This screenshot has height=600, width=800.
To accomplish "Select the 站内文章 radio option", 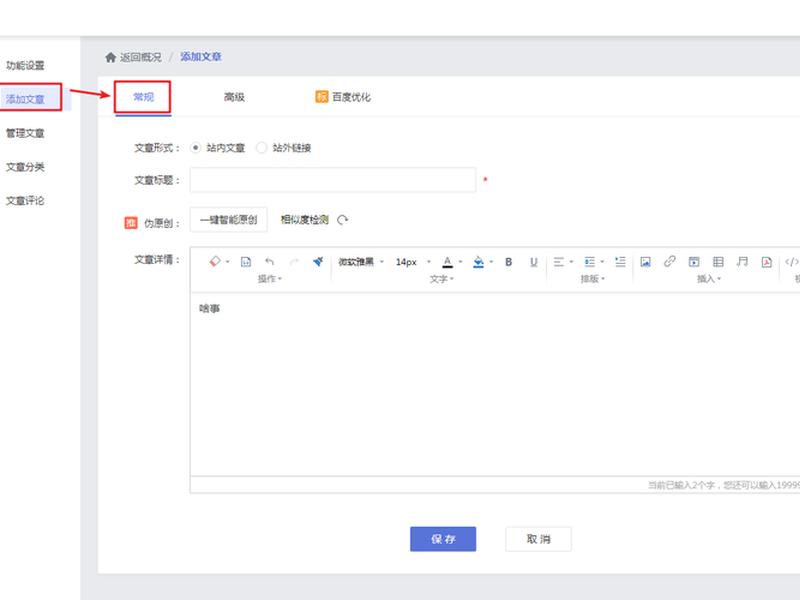I will click(x=195, y=148).
